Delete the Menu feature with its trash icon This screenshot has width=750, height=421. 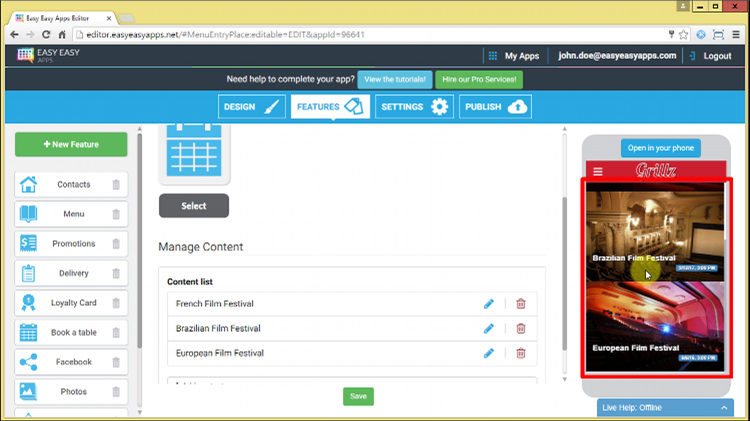[116, 214]
